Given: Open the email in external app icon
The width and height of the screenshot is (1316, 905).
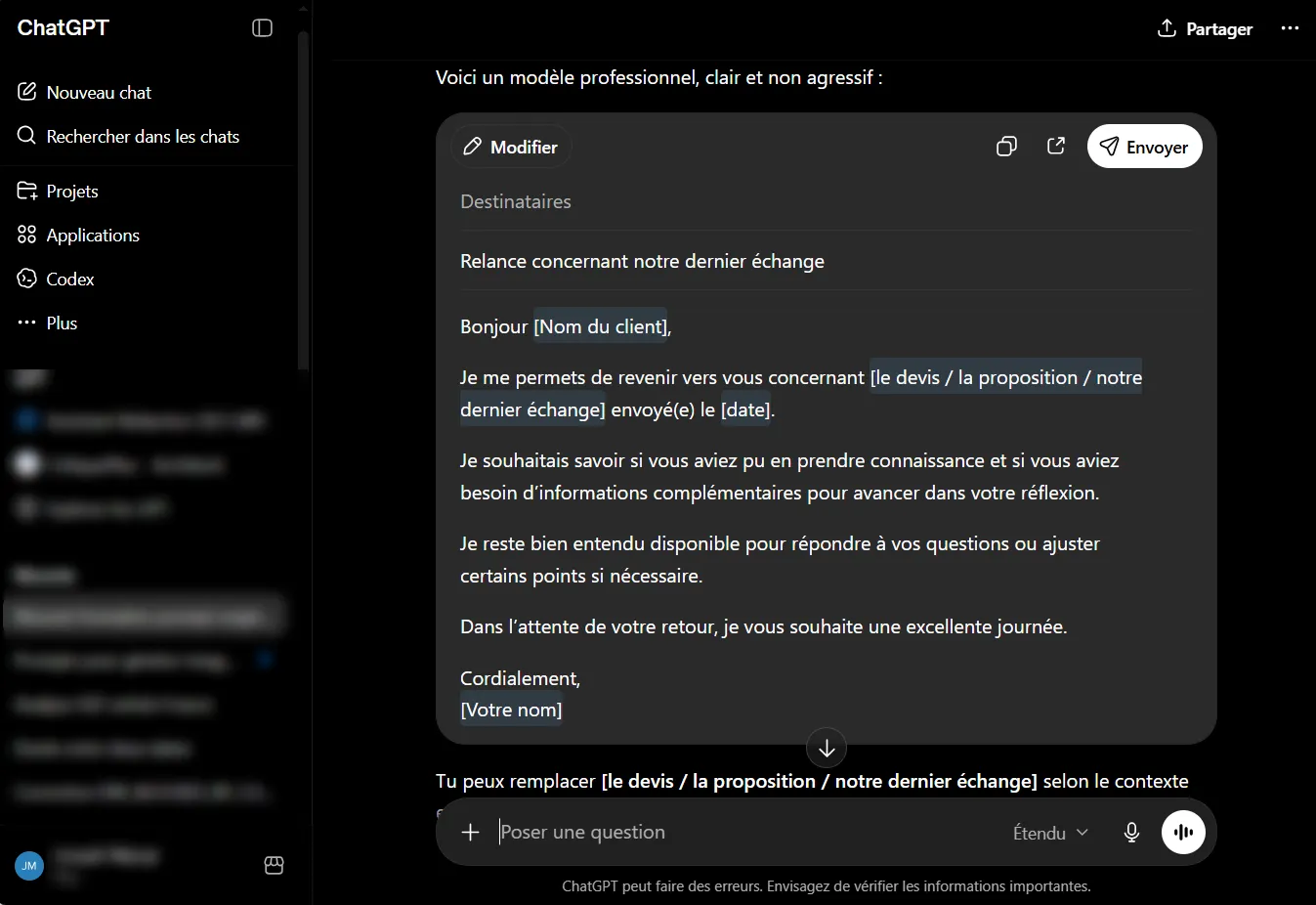Looking at the screenshot, I should pos(1056,147).
